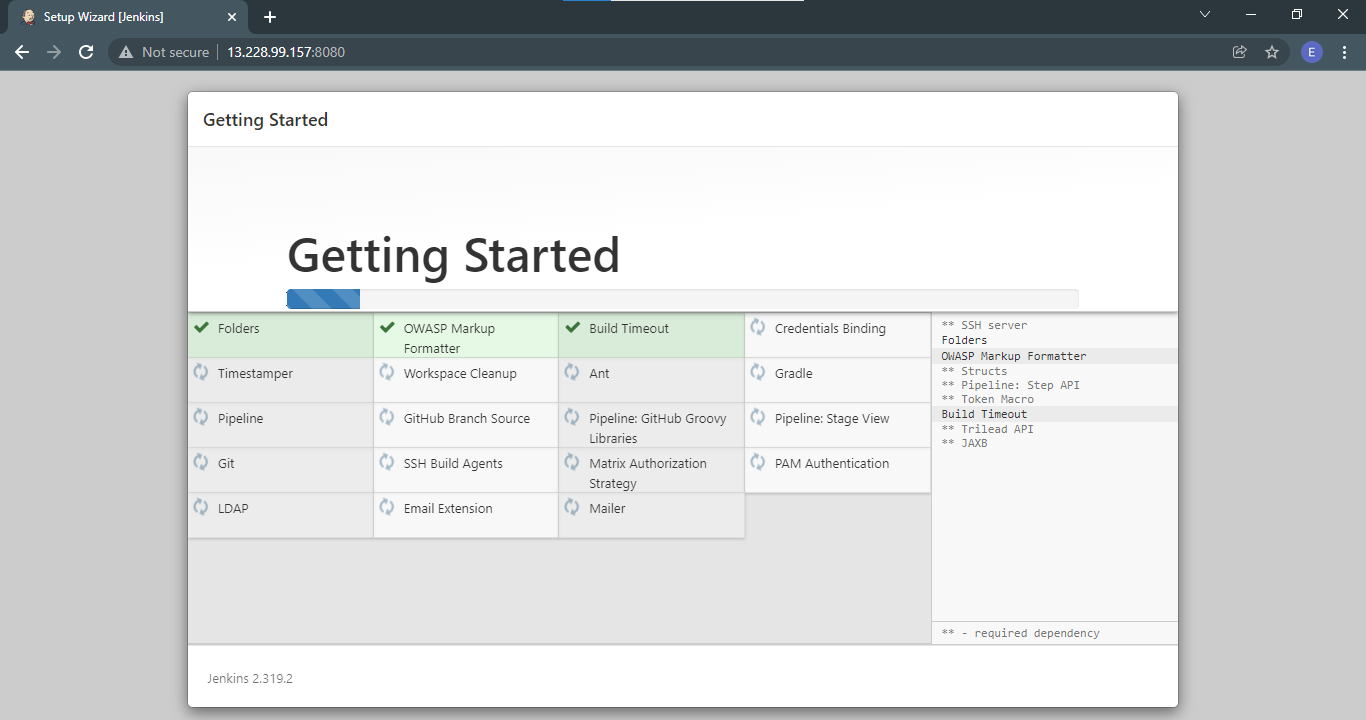Viewport: 1366px width, 720px height.
Task: Click the LDAP plugin label
Action: 233,508
